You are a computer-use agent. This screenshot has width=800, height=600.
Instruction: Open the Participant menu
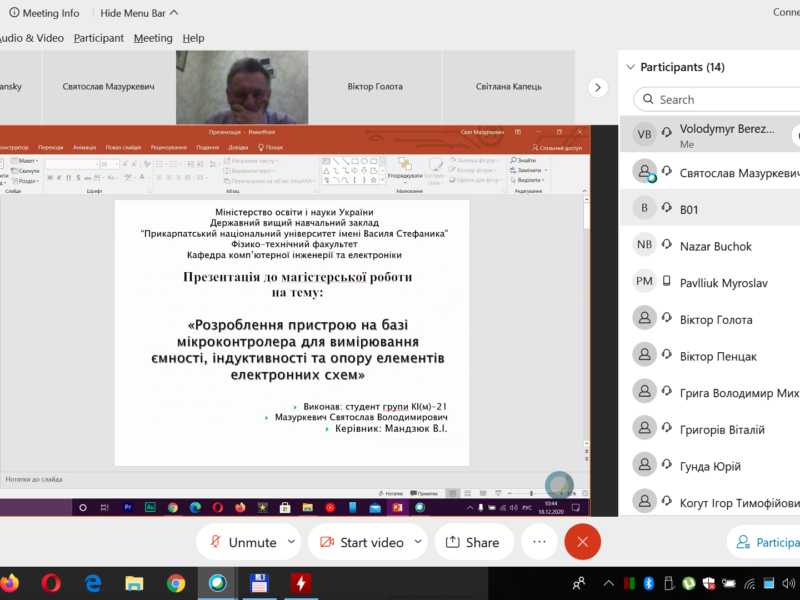pyautogui.click(x=99, y=38)
